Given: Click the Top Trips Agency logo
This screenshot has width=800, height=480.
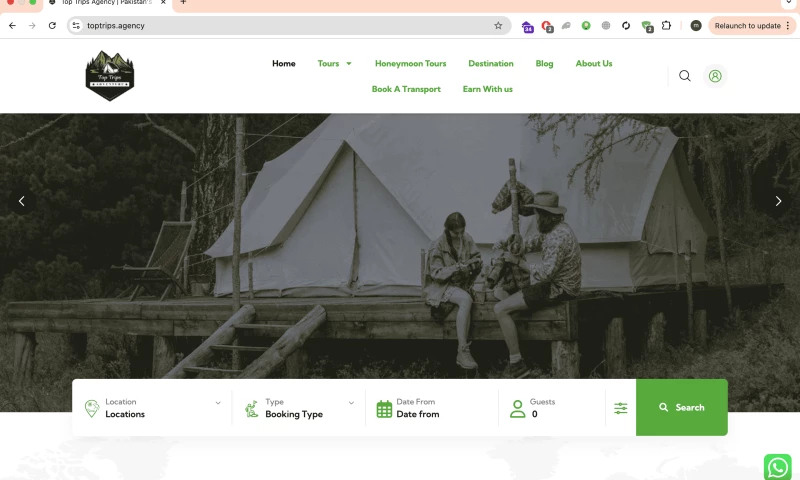Looking at the screenshot, I should click(110, 76).
